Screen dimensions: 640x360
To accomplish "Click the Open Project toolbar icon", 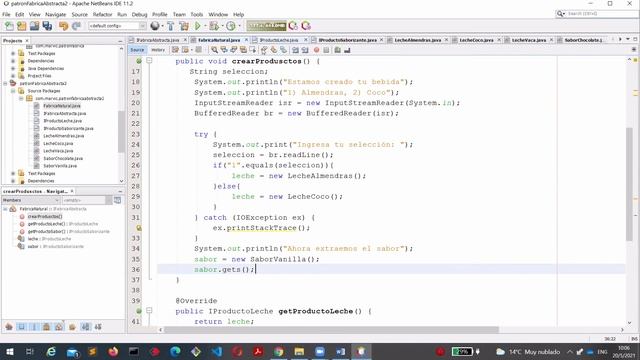I will [x=34, y=26].
